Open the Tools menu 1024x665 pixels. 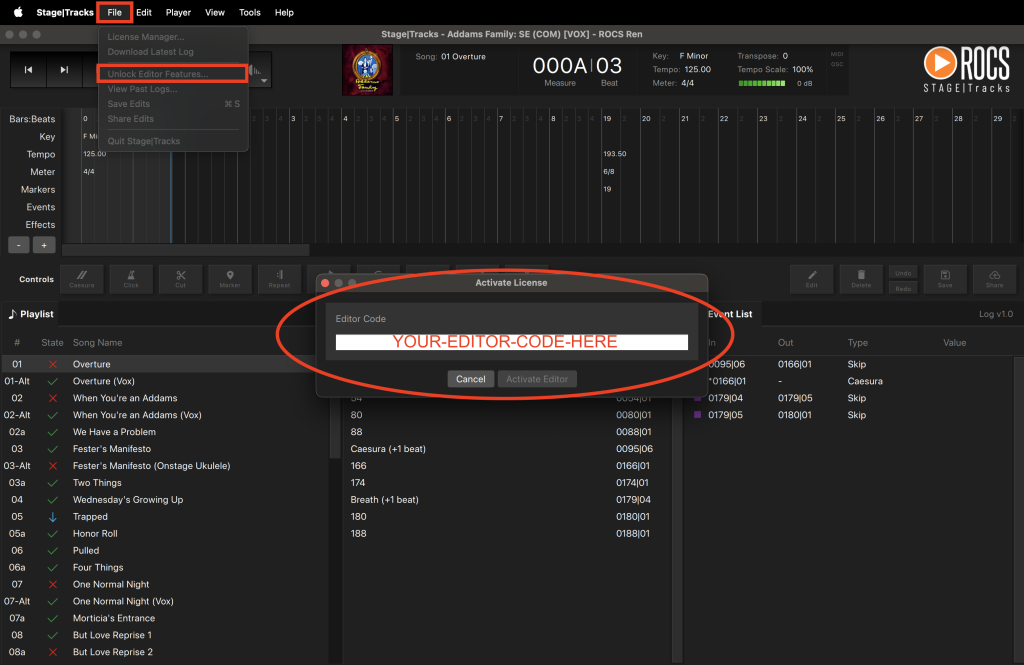point(249,12)
